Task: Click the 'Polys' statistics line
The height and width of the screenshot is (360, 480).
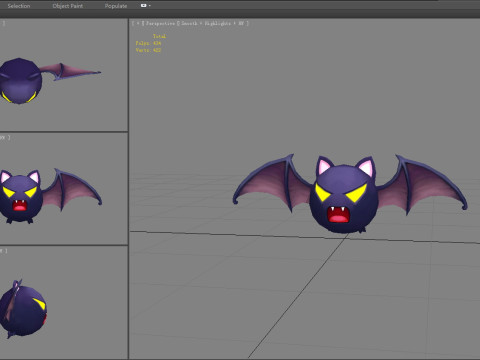Action: tap(148, 43)
